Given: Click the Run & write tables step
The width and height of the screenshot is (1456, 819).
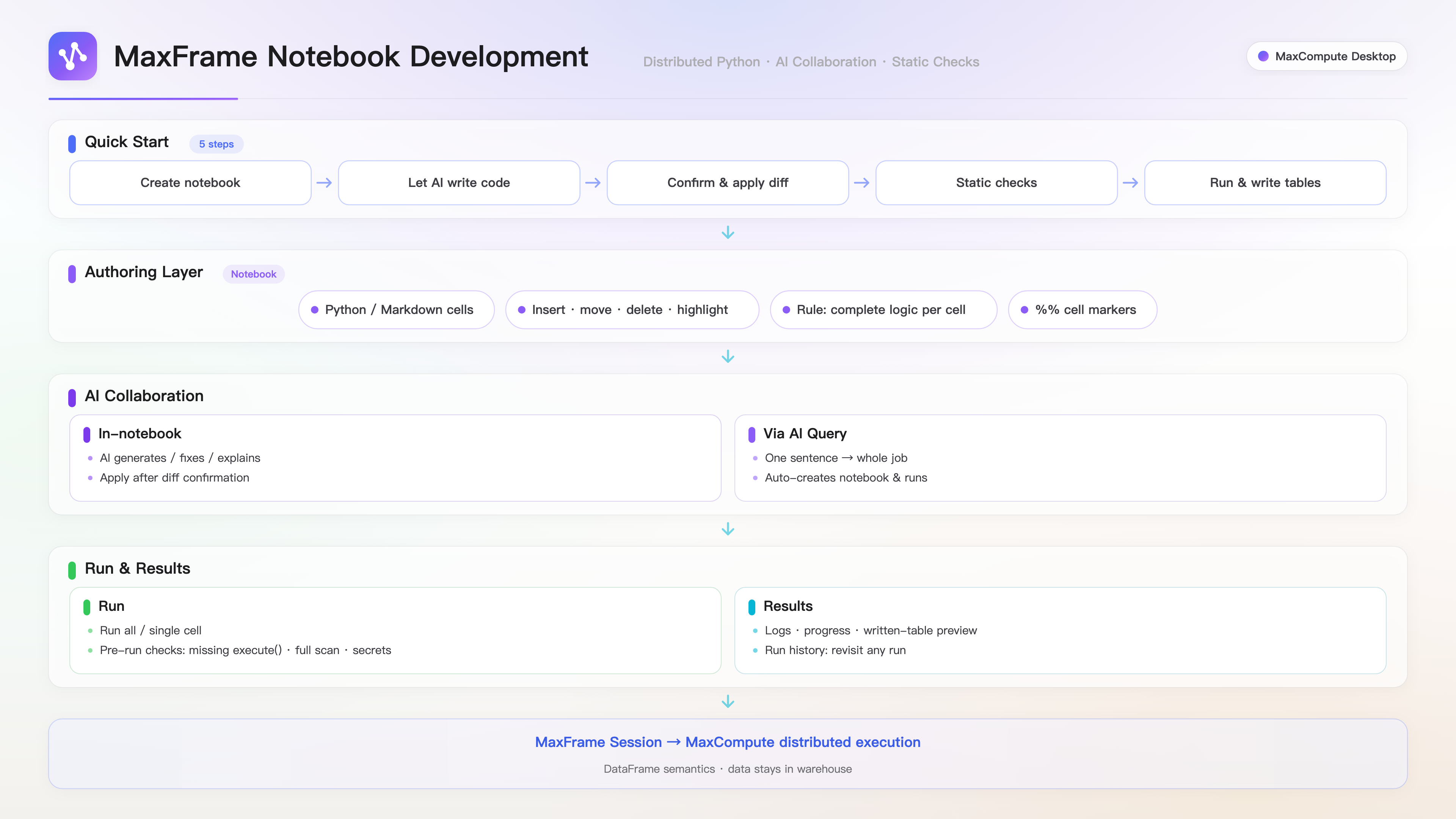Looking at the screenshot, I should click(x=1265, y=182).
